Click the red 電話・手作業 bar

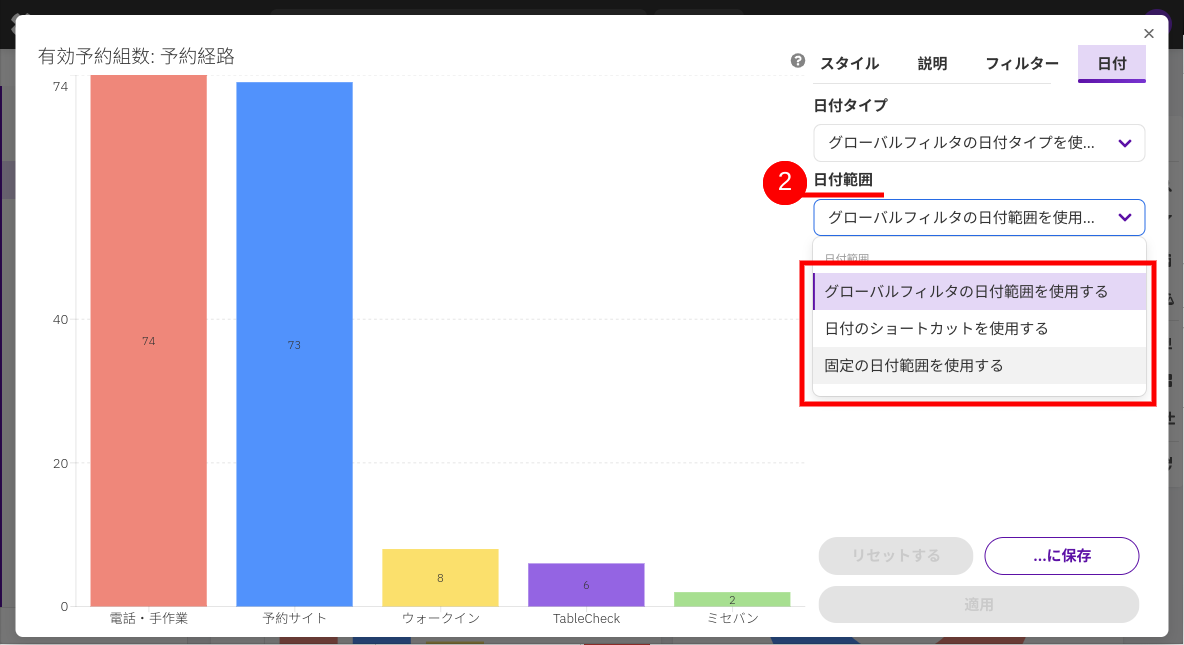tap(148, 340)
